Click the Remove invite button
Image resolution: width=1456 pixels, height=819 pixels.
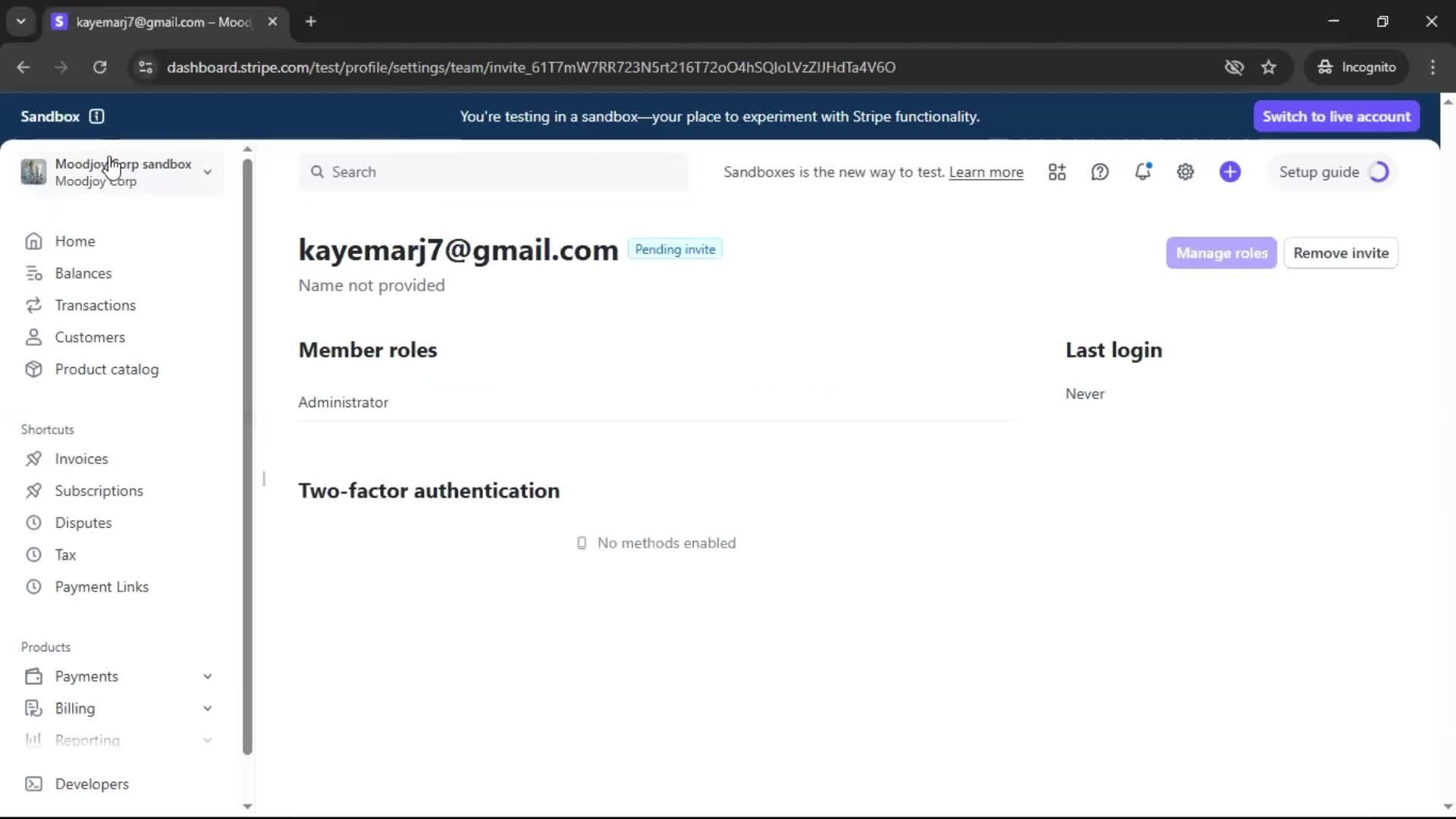(1341, 253)
